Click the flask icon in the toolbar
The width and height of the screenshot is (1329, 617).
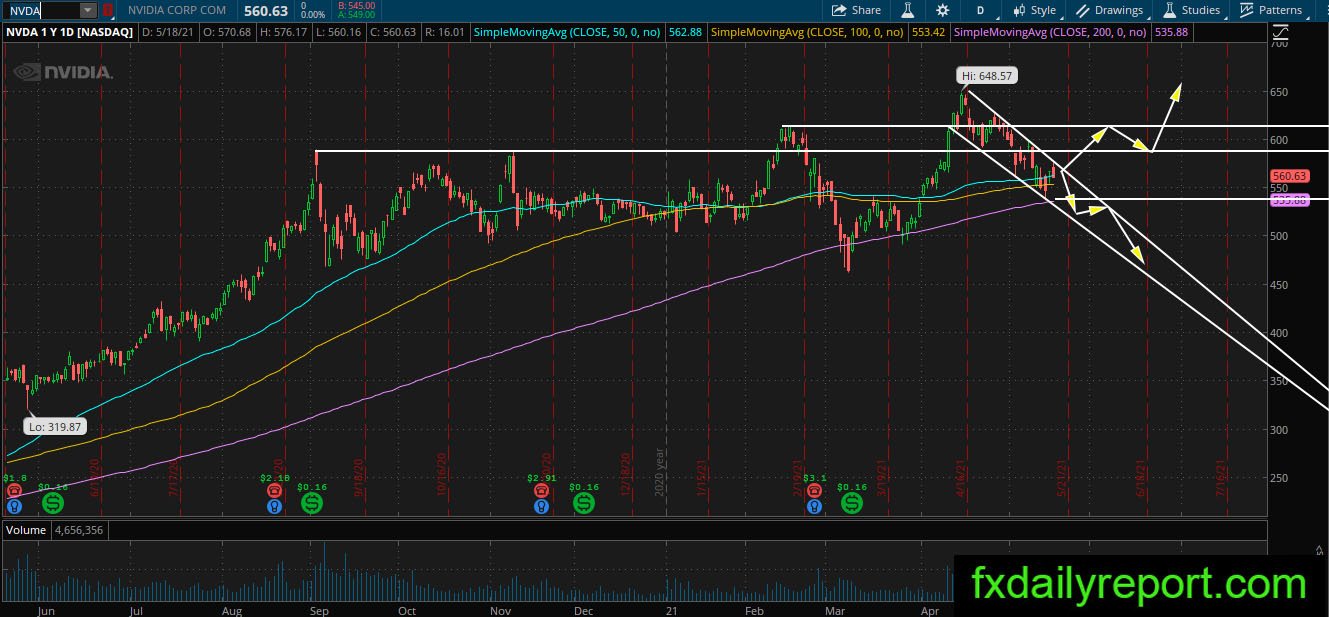pos(908,10)
